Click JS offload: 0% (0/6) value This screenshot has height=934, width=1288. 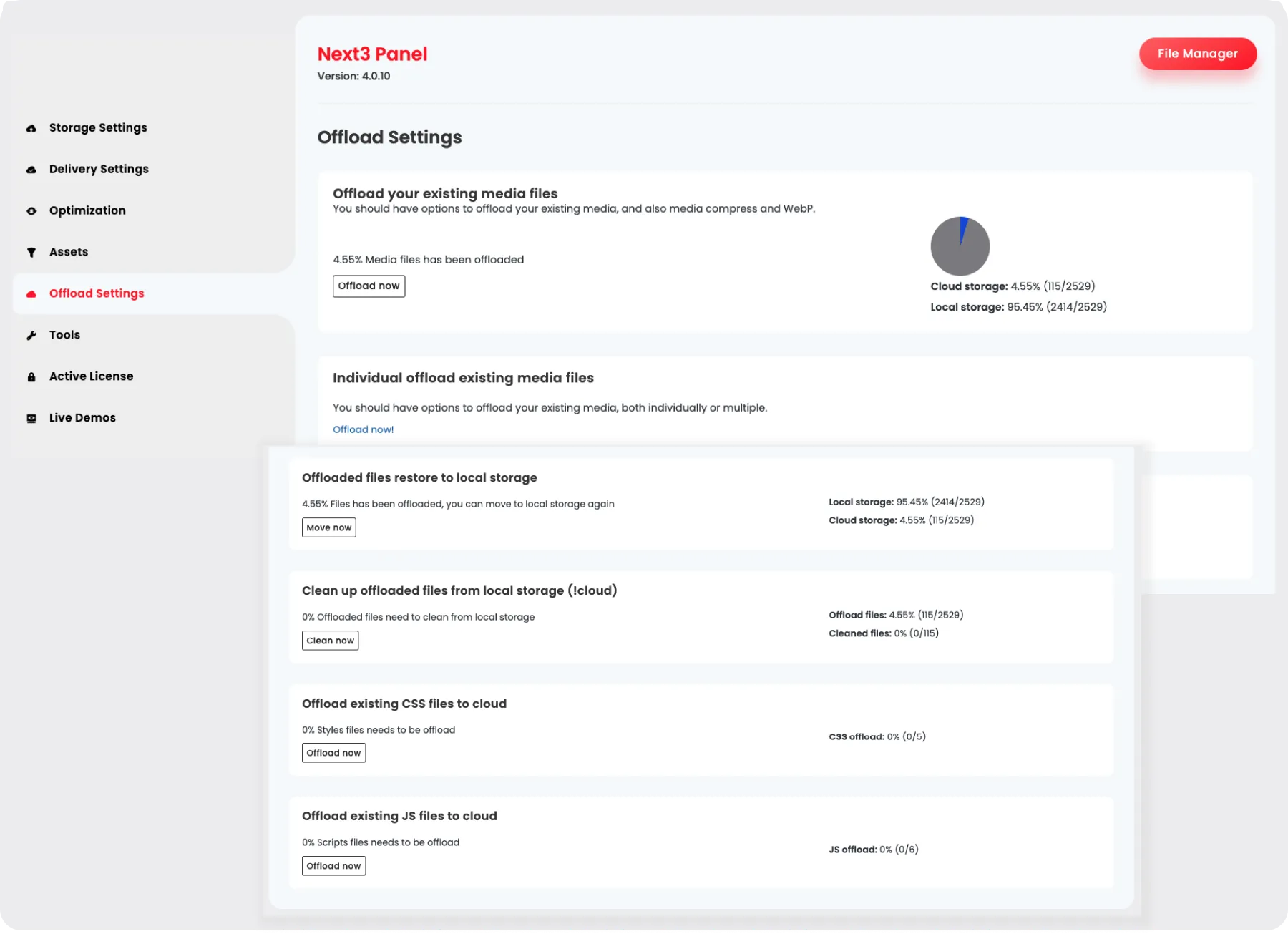[874, 850]
